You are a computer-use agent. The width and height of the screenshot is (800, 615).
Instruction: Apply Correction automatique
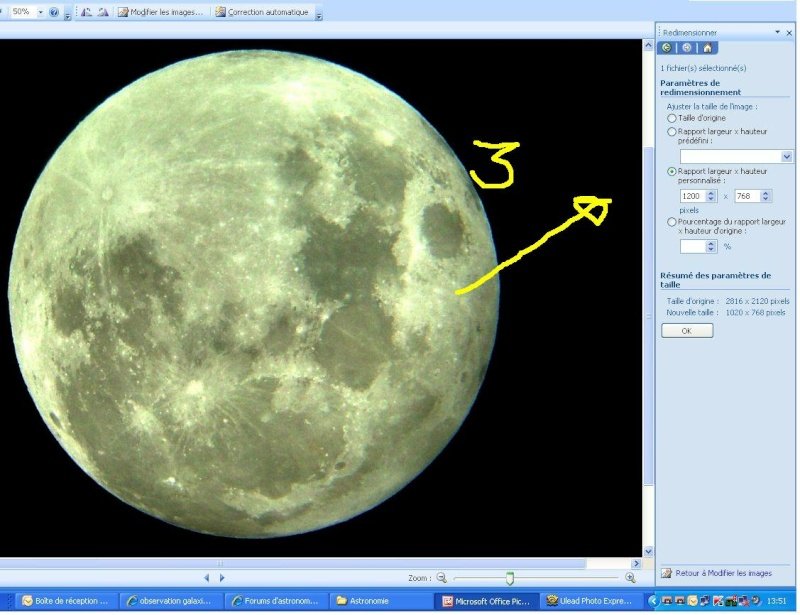(x=262, y=12)
